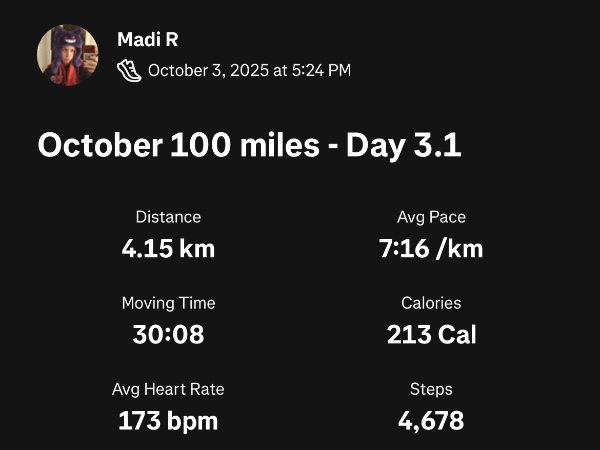Click the Avg Pace label
The width and height of the screenshot is (600, 450).
tap(431, 217)
